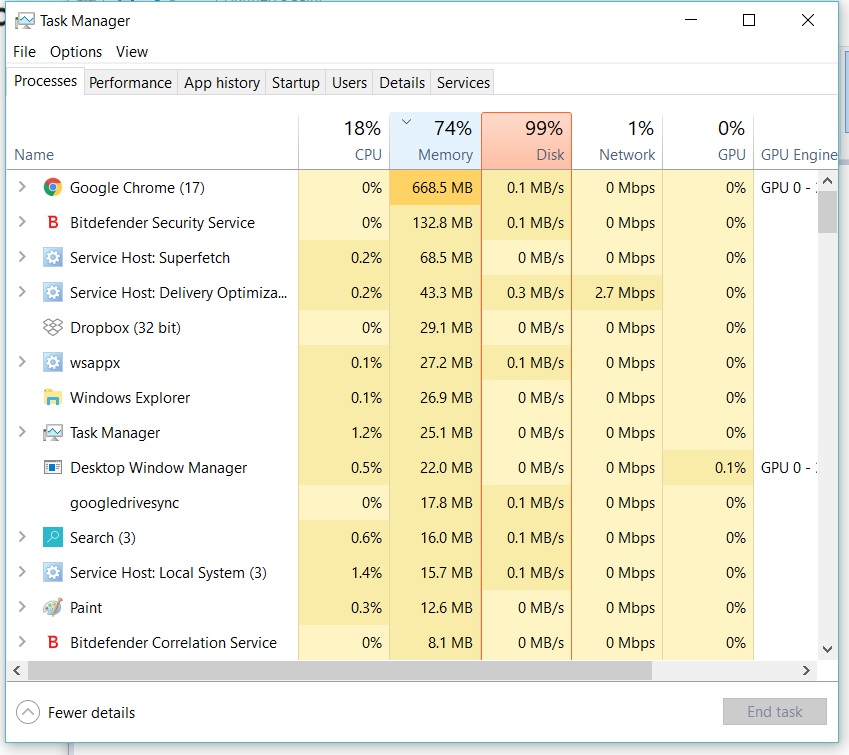Switch to the Services tab
This screenshot has height=755, width=849.
tap(463, 83)
